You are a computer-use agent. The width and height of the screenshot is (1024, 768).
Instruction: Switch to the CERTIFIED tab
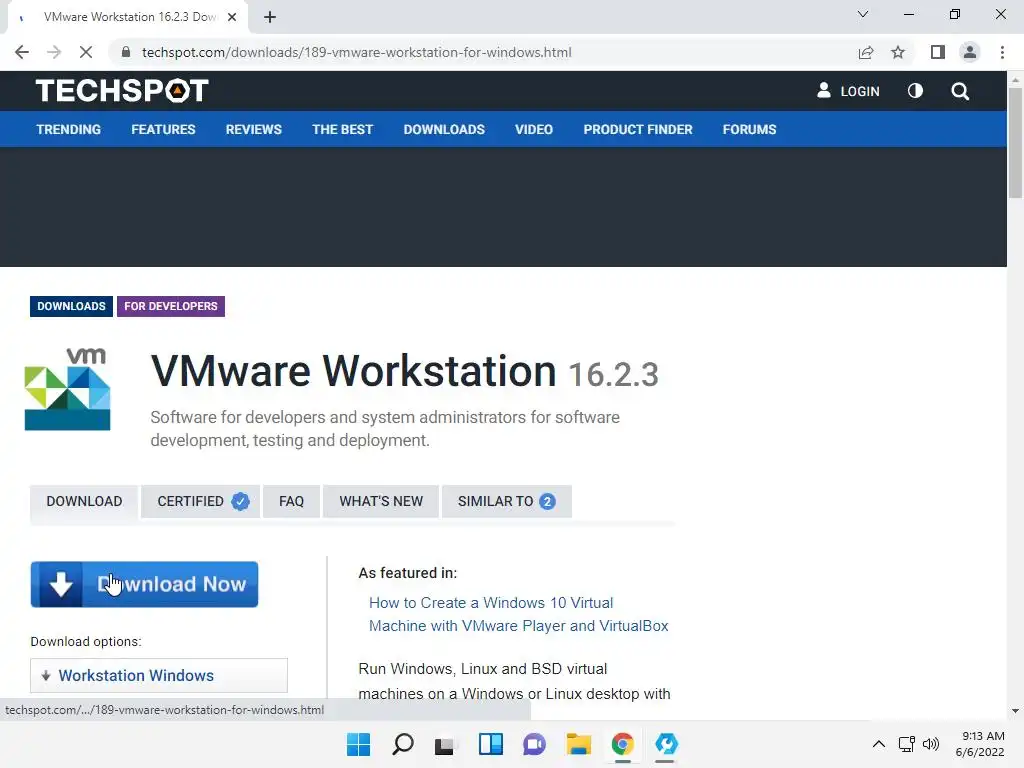coord(200,502)
